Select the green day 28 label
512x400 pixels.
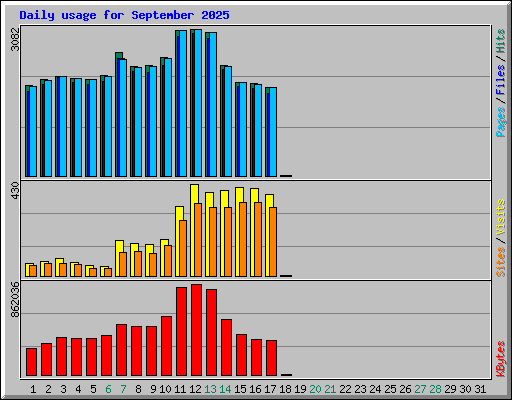coord(435,389)
